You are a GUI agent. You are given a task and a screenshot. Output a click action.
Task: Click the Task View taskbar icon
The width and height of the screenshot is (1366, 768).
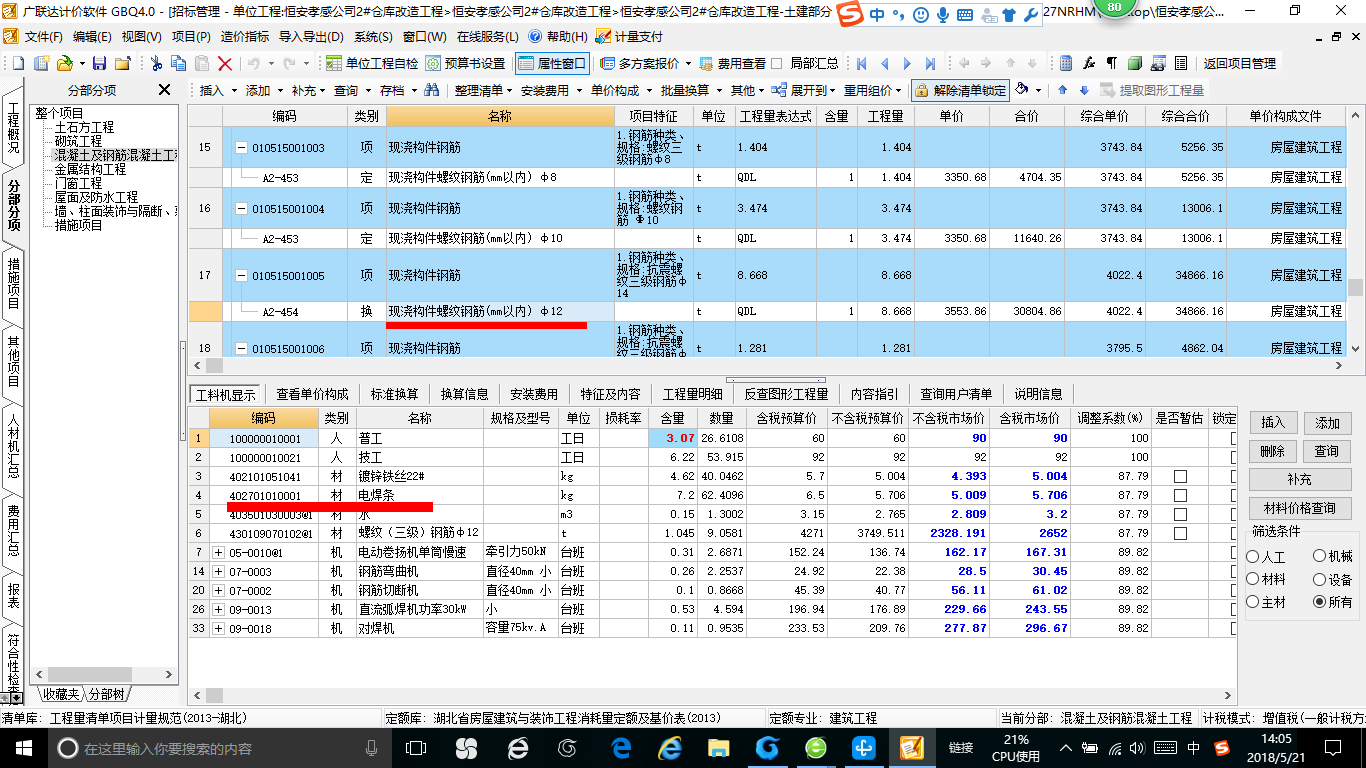(416, 748)
